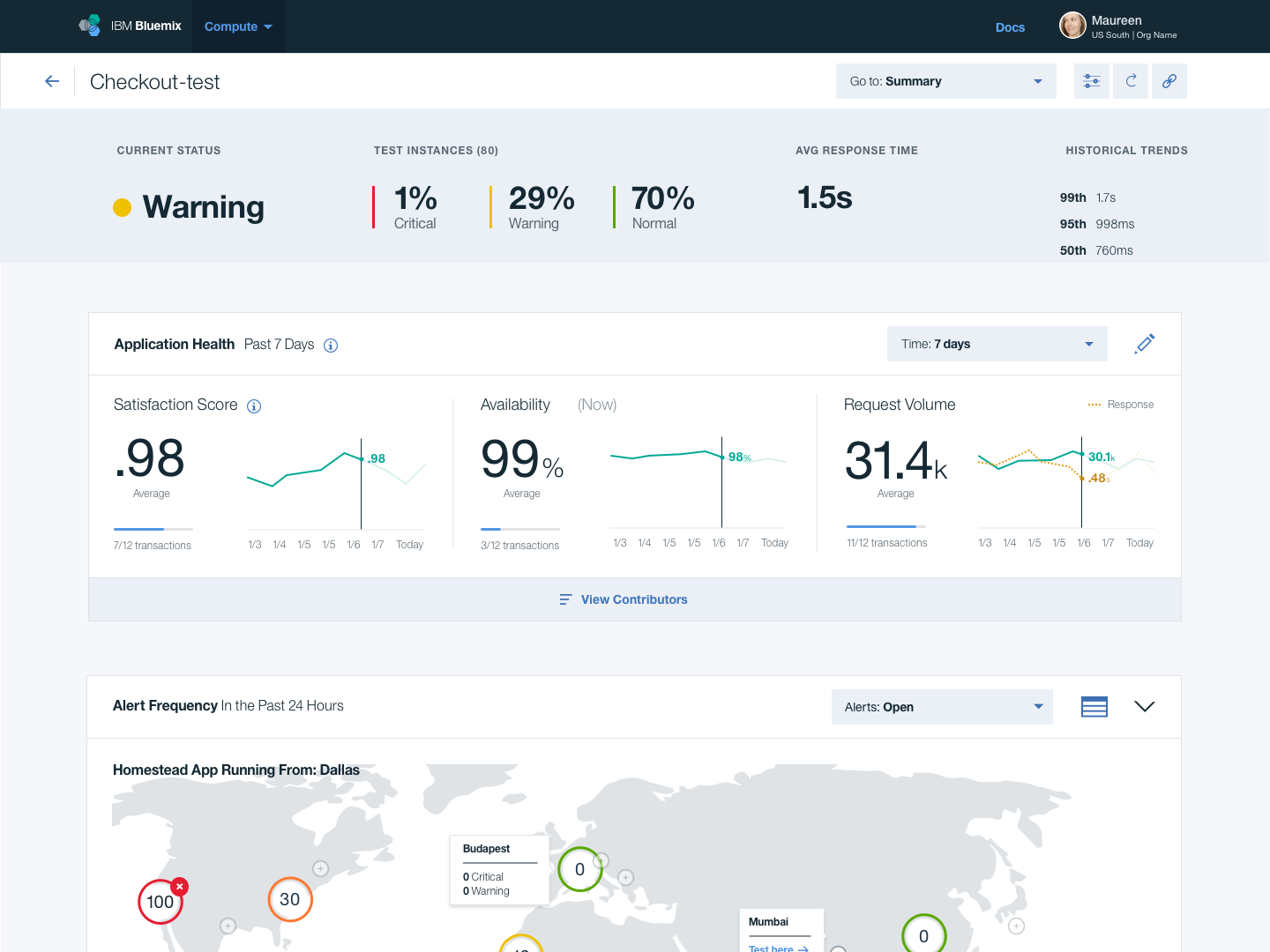
Task: Click the info icon next to Satisfaction Score
Action: click(x=254, y=405)
